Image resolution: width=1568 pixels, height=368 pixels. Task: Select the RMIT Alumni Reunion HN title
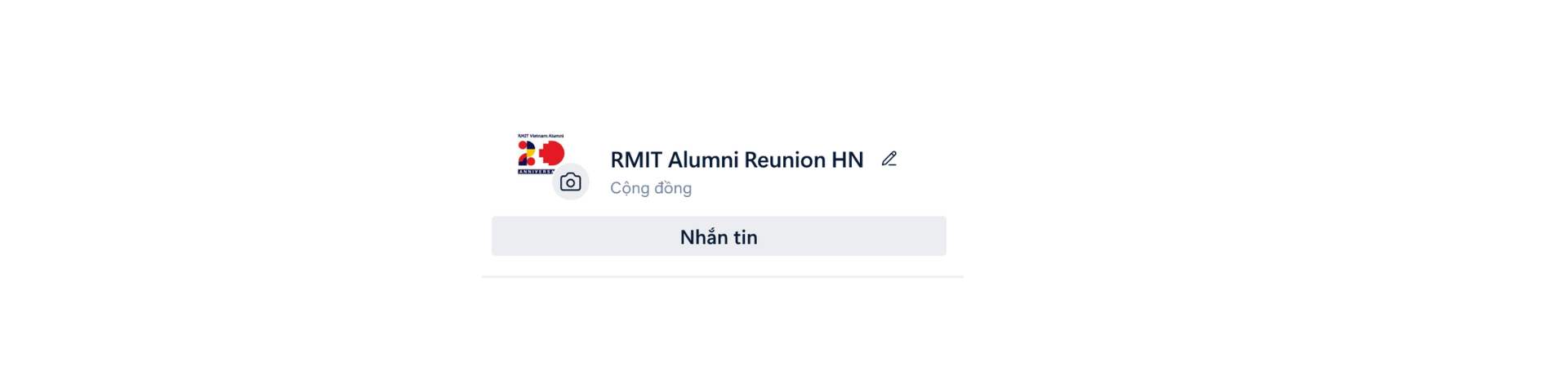(737, 159)
